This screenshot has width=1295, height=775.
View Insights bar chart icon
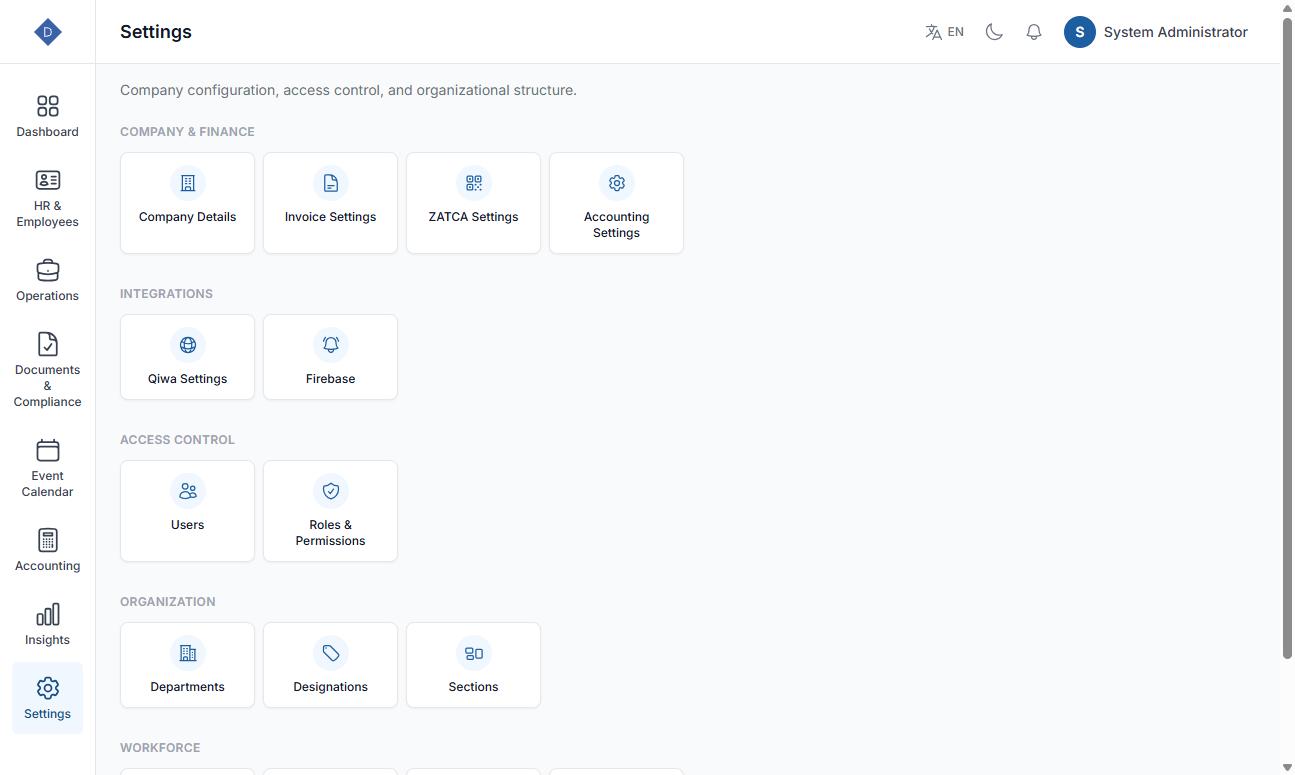pyautogui.click(x=47, y=614)
